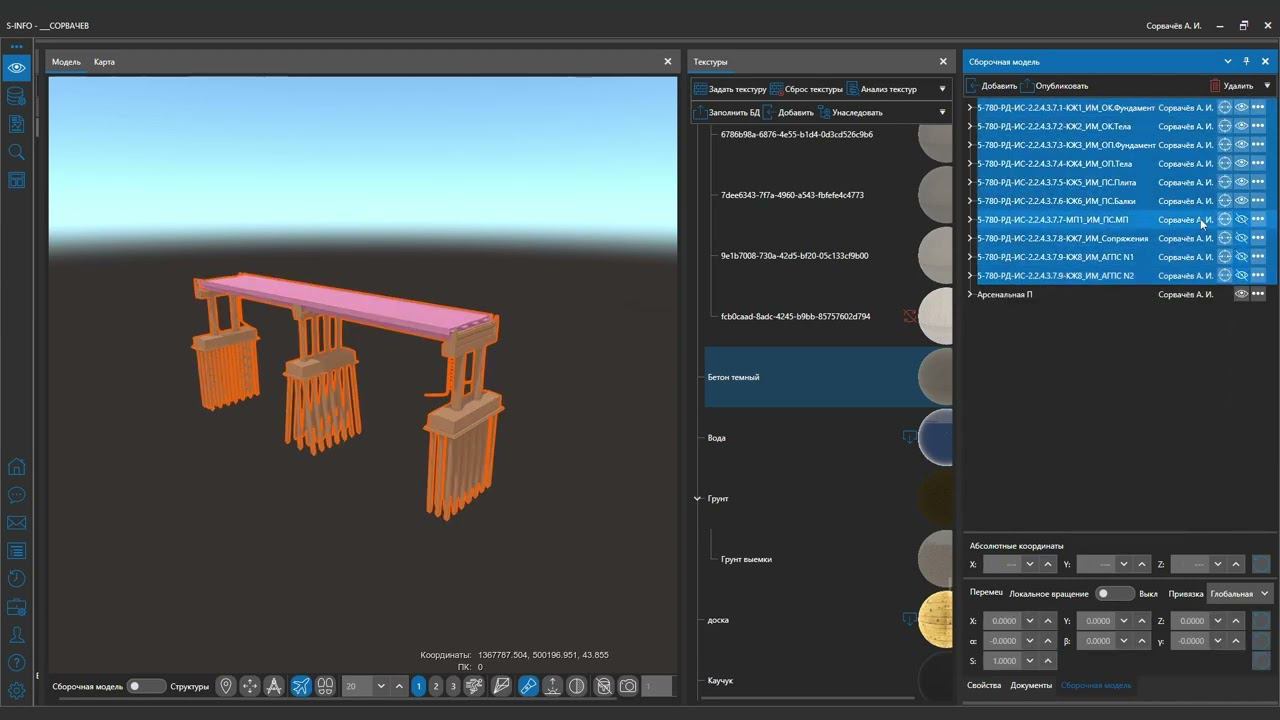The width and height of the screenshot is (1280, 720).
Task: Open the three-dot menu for ЮЖ6_ИМ_ПС.Балки row
Action: pyautogui.click(x=1258, y=201)
